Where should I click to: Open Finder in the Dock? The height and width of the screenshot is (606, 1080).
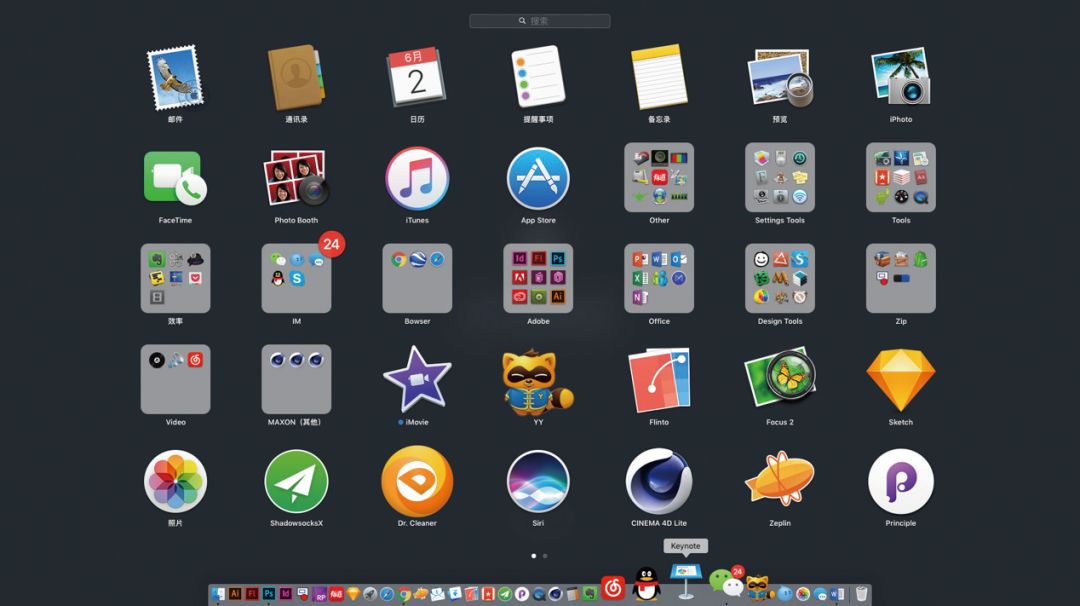click(x=218, y=594)
